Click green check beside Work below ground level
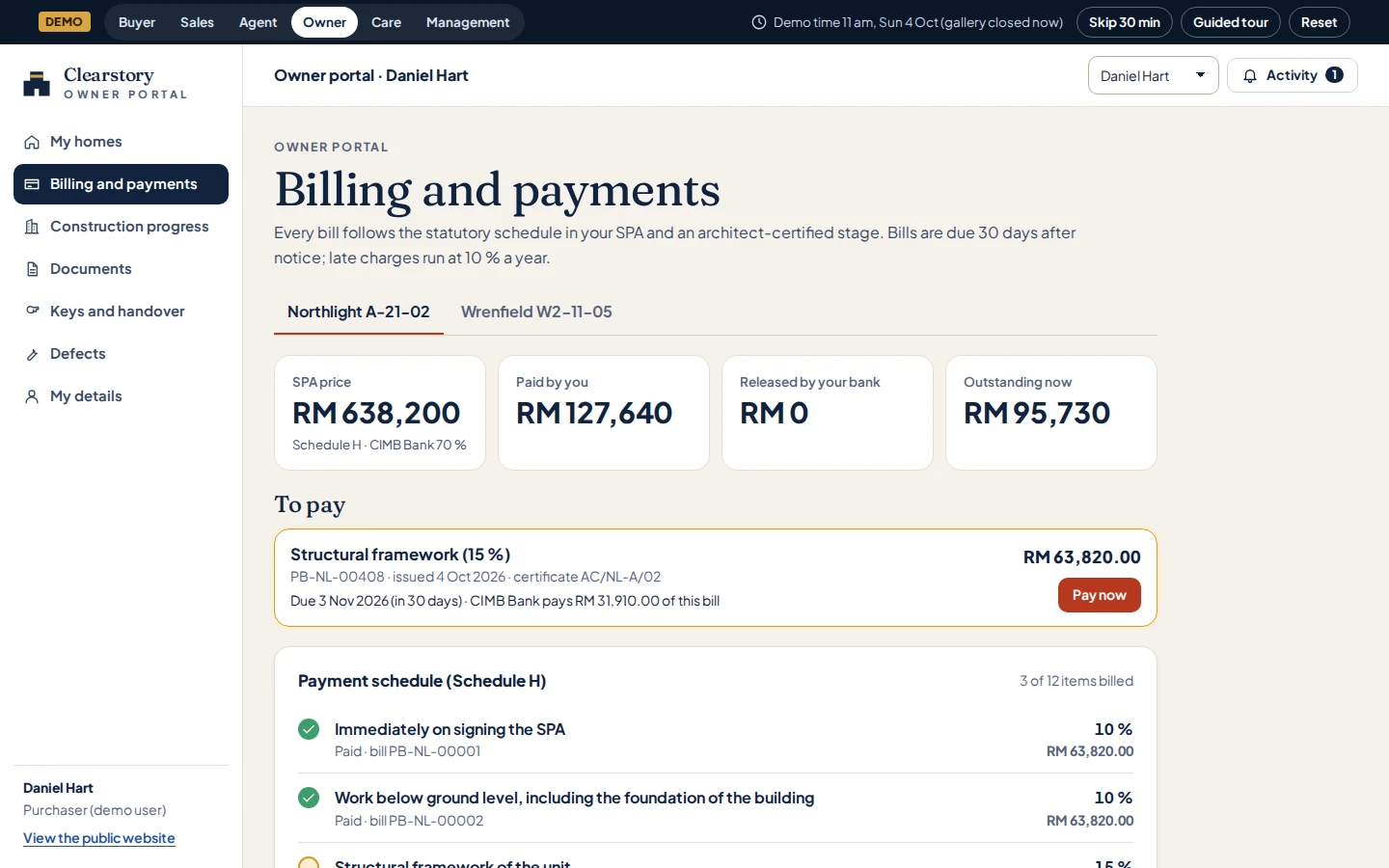This screenshot has height=868, width=1389. [309, 798]
